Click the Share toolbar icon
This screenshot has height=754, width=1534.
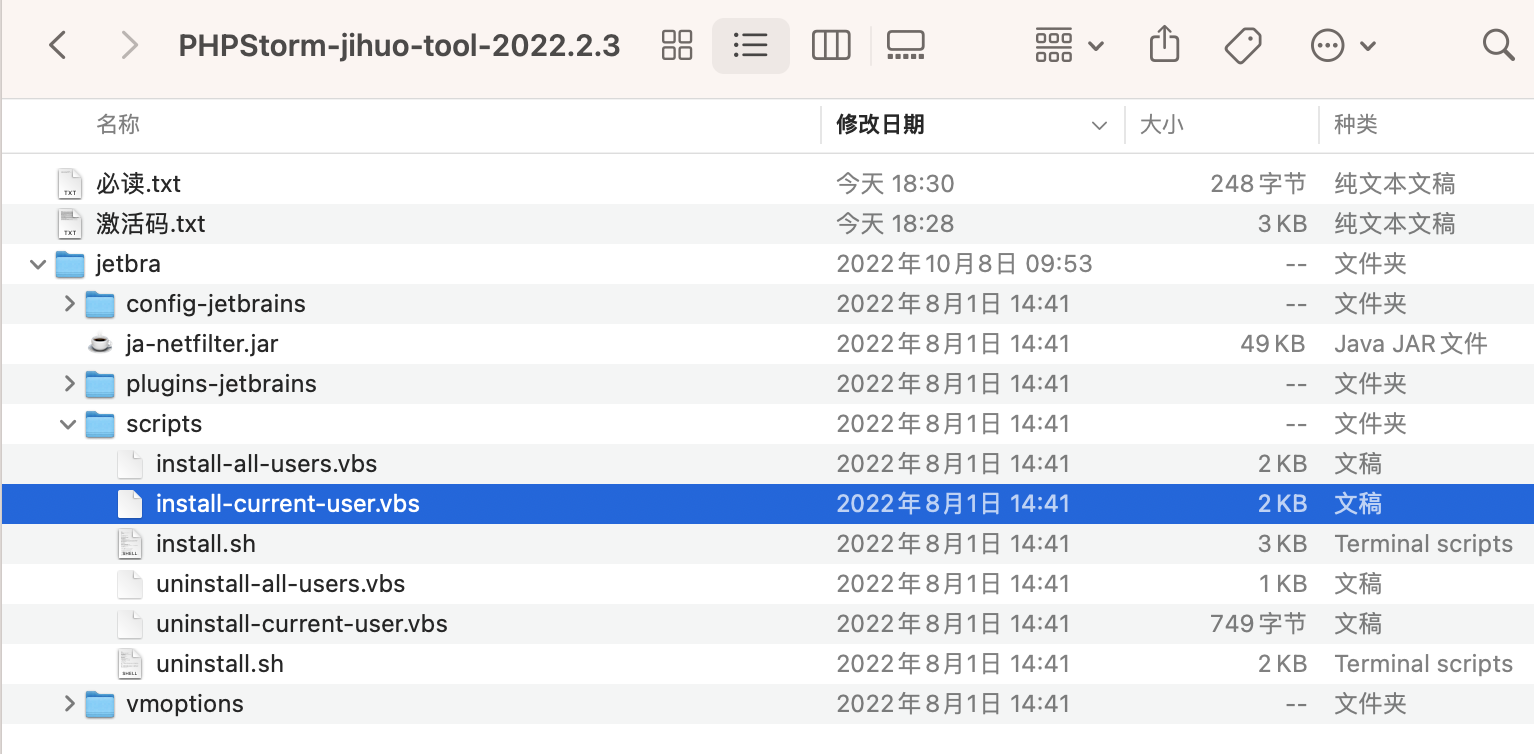tap(1164, 44)
